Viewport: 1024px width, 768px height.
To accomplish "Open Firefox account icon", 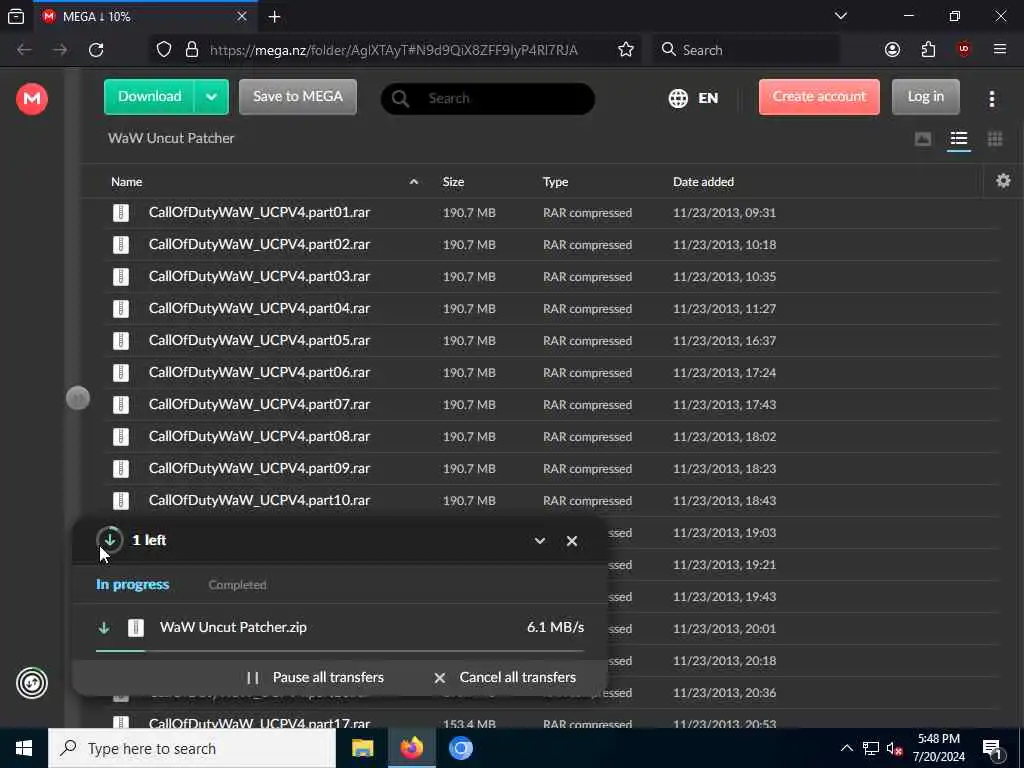I will click(x=892, y=50).
